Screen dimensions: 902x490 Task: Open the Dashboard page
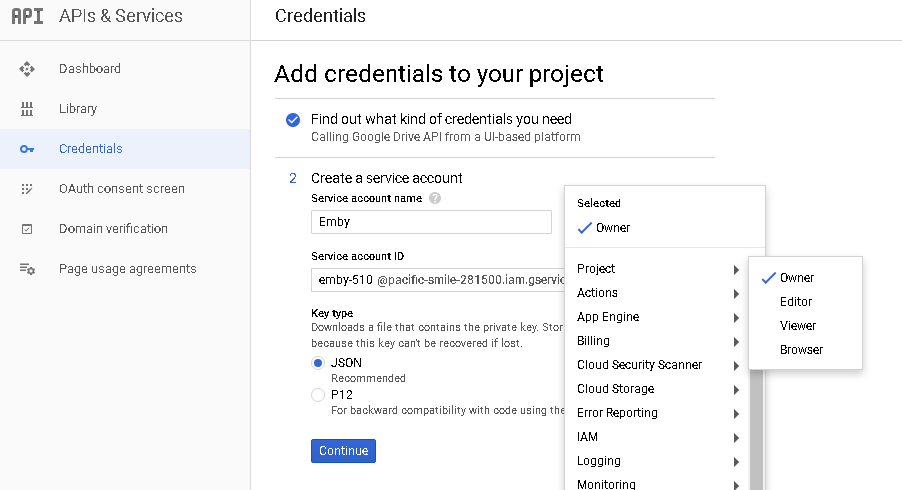point(125,69)
